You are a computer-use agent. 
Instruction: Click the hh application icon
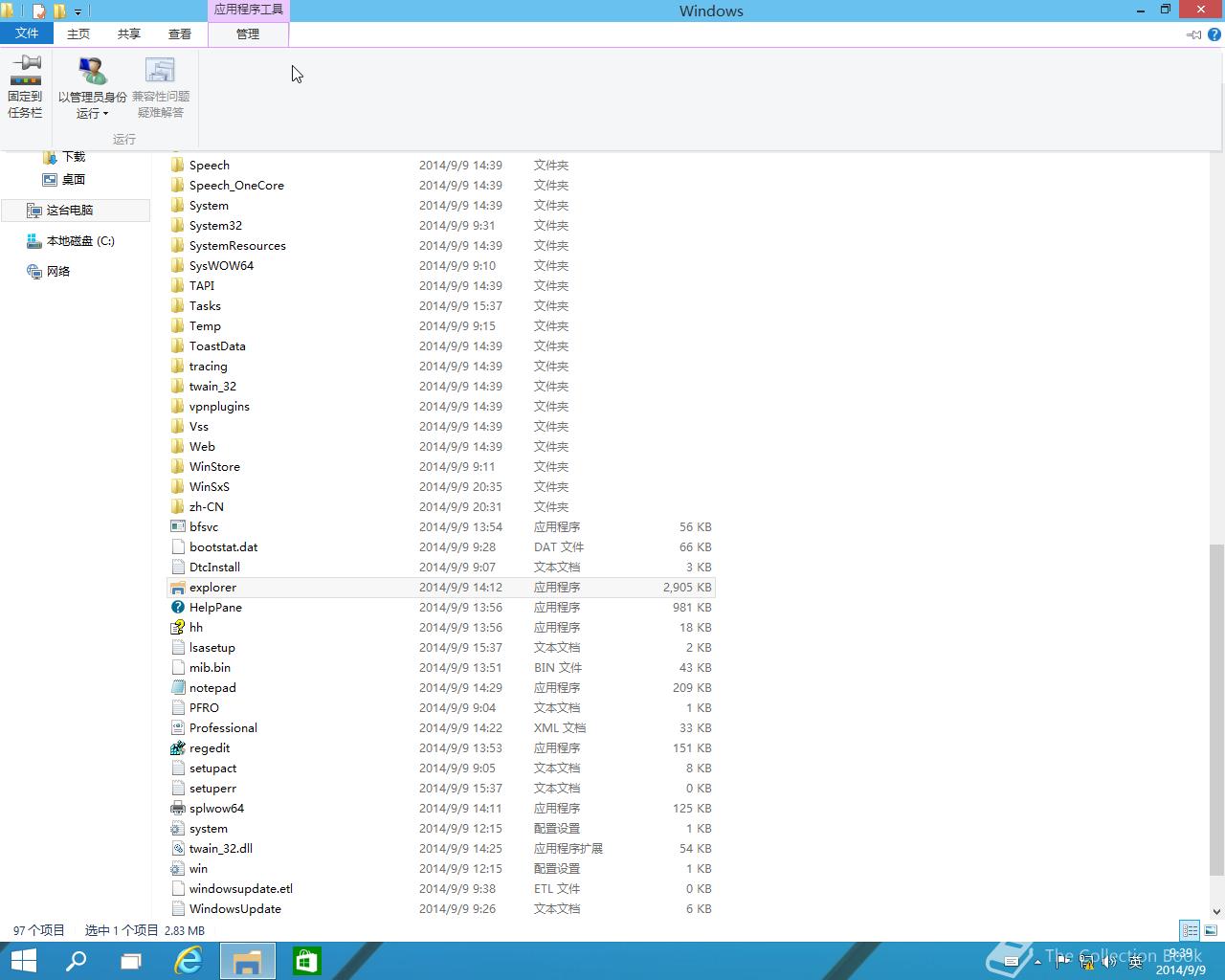coord(177,628)
